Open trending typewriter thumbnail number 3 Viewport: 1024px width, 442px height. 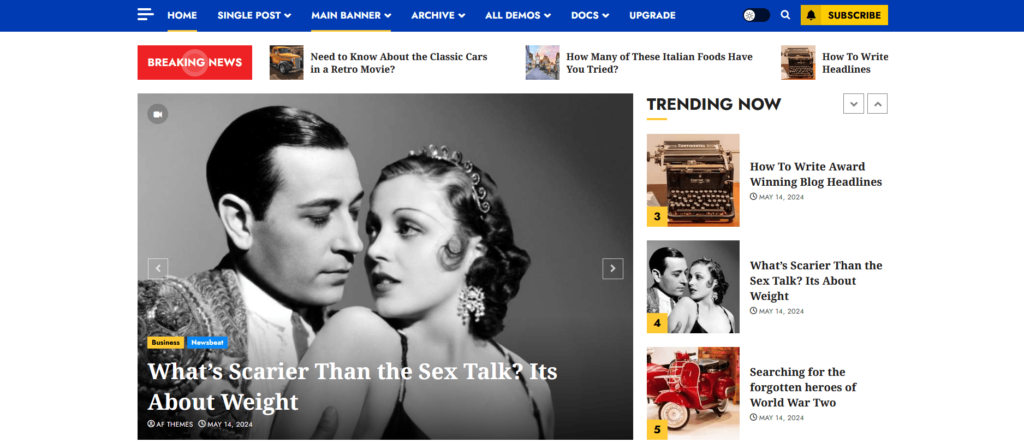693,180
